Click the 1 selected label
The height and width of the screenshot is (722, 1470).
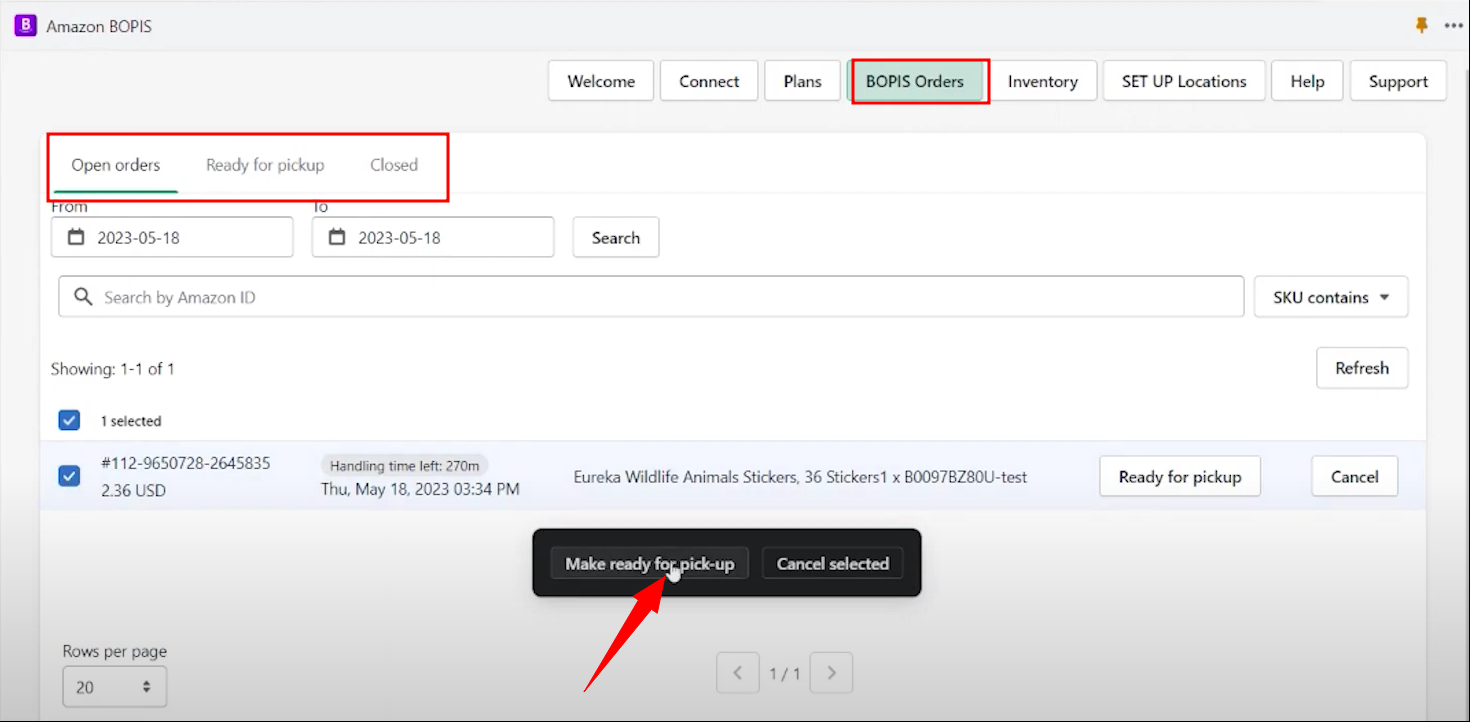(131, 421)
